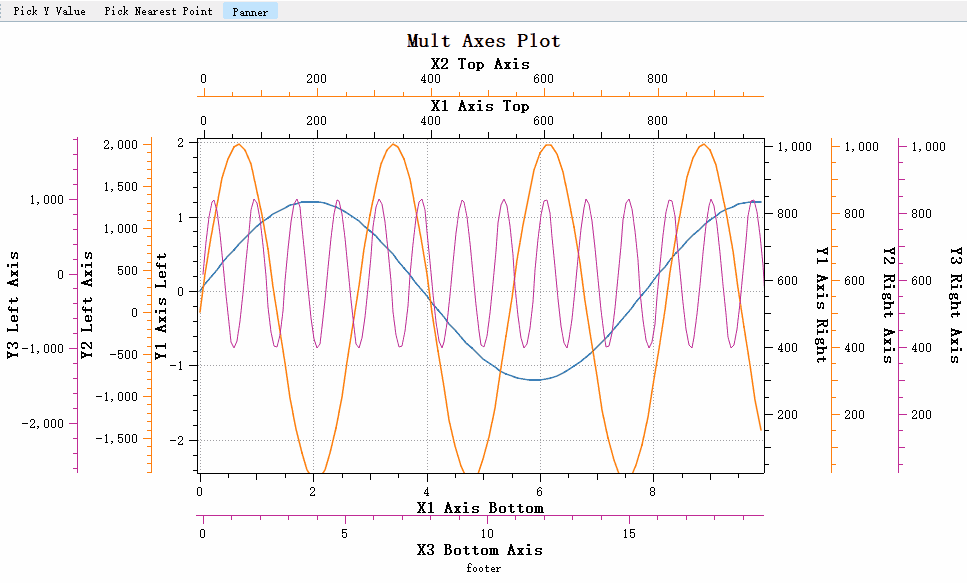Click the 'Mult Axes Plot' title
Image resolution: width=967 pixels, height=583 pixels.
(483, 41)
